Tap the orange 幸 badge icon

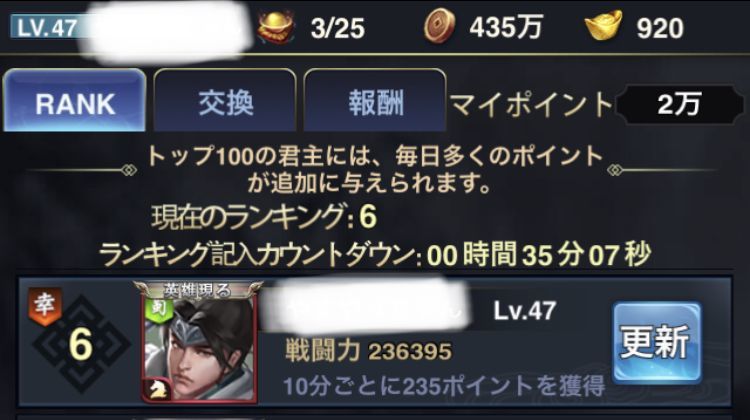pos(44,306)
